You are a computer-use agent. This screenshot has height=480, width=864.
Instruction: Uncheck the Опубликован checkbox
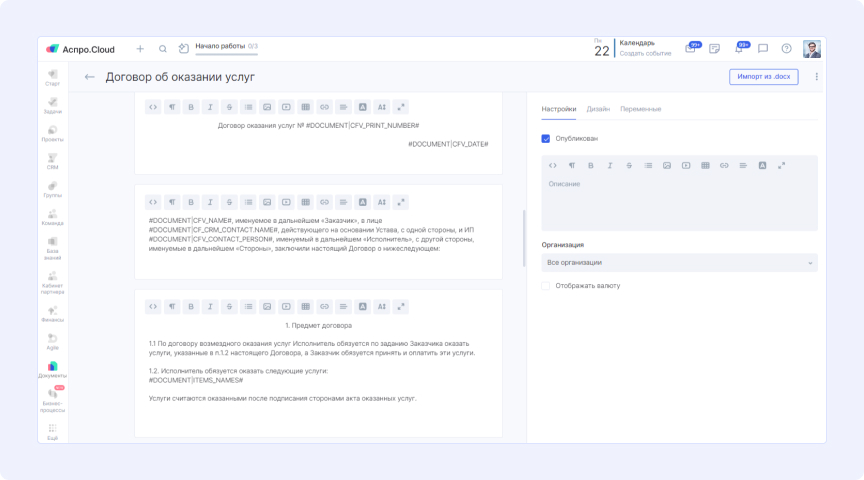(x=546, y=139)
